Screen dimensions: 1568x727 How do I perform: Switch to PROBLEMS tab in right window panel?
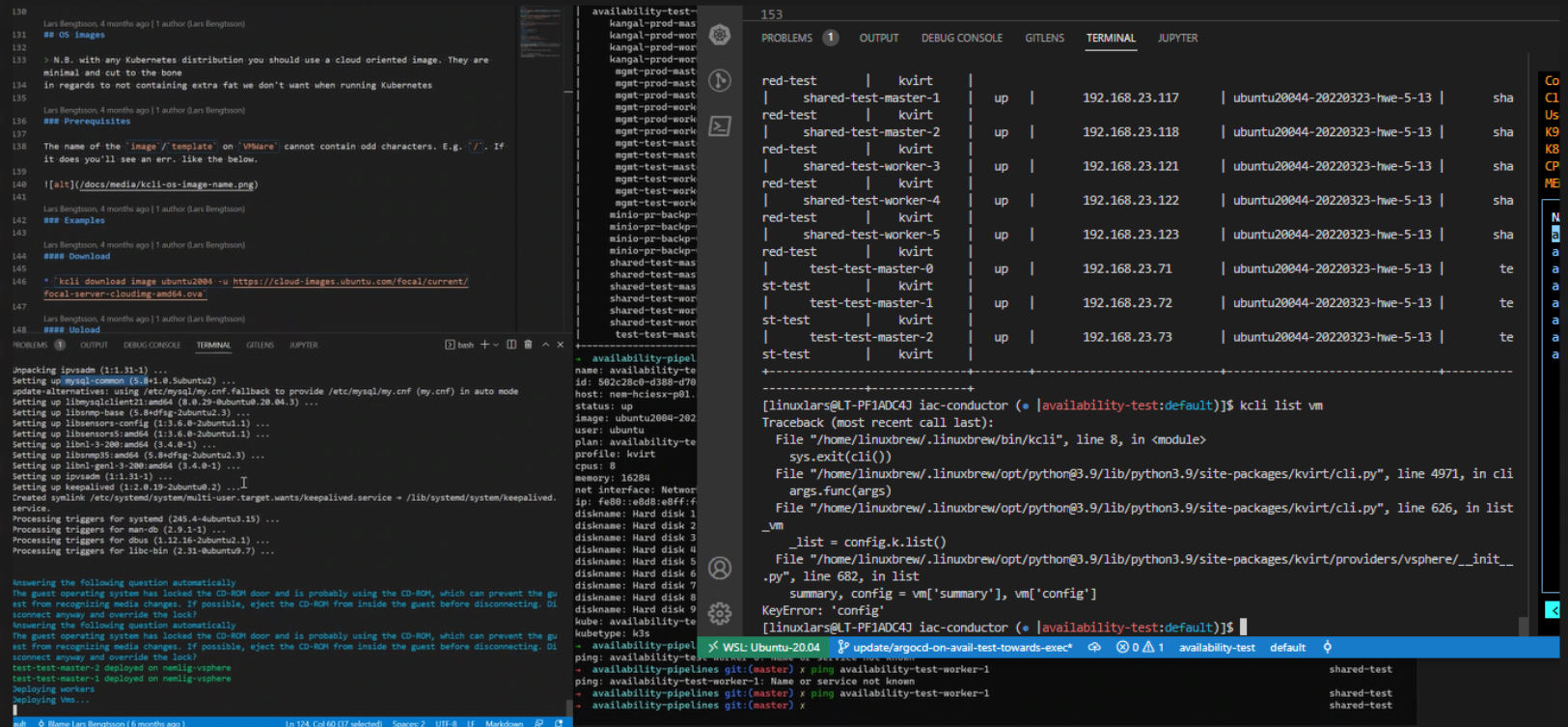point(786,38)
